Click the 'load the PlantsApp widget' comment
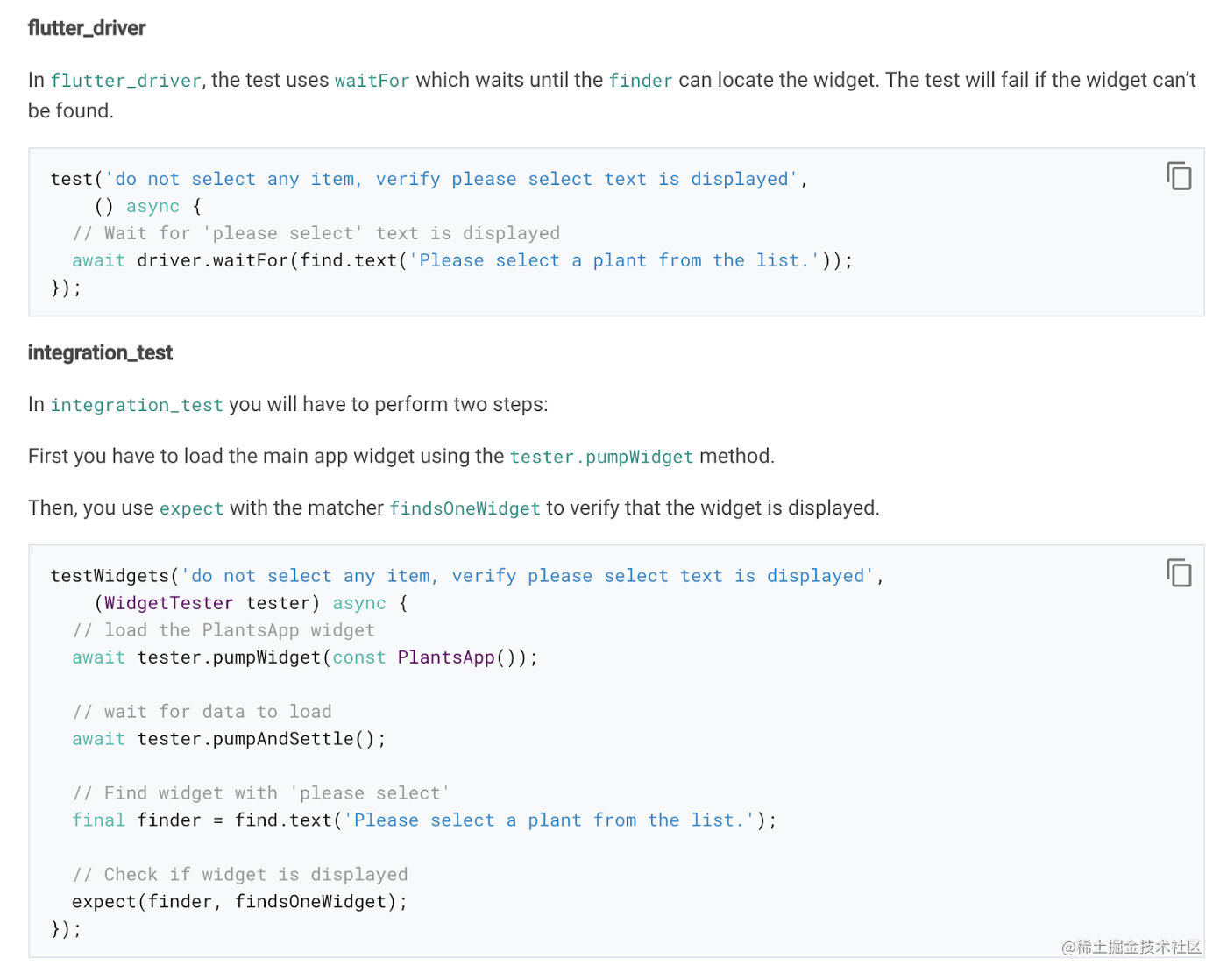Image resolution: width=1227 pixels, height=980 pixels. pos(223,630)
